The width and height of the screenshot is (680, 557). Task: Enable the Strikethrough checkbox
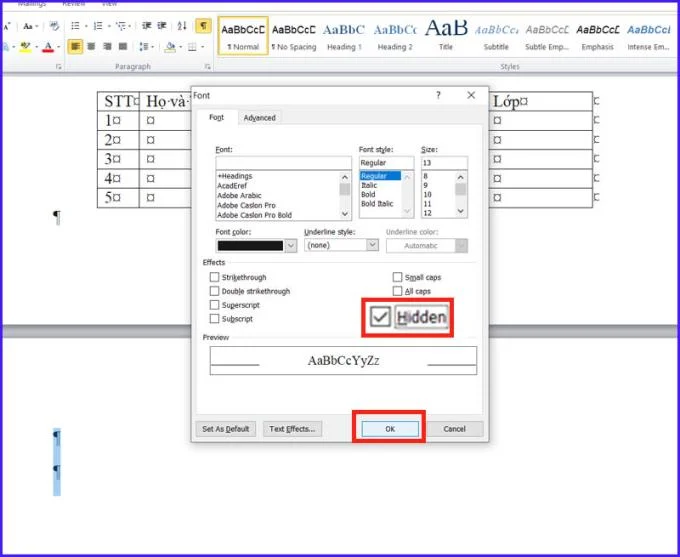click(214, 277)
